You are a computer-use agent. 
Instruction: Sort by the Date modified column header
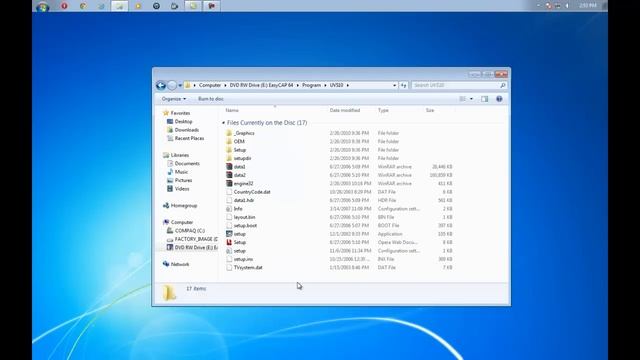click(345, 110)
